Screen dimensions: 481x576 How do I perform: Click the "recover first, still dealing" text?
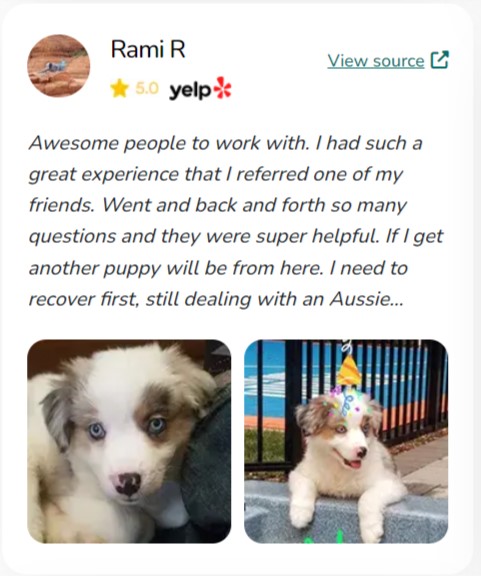[x=140, y=299]
